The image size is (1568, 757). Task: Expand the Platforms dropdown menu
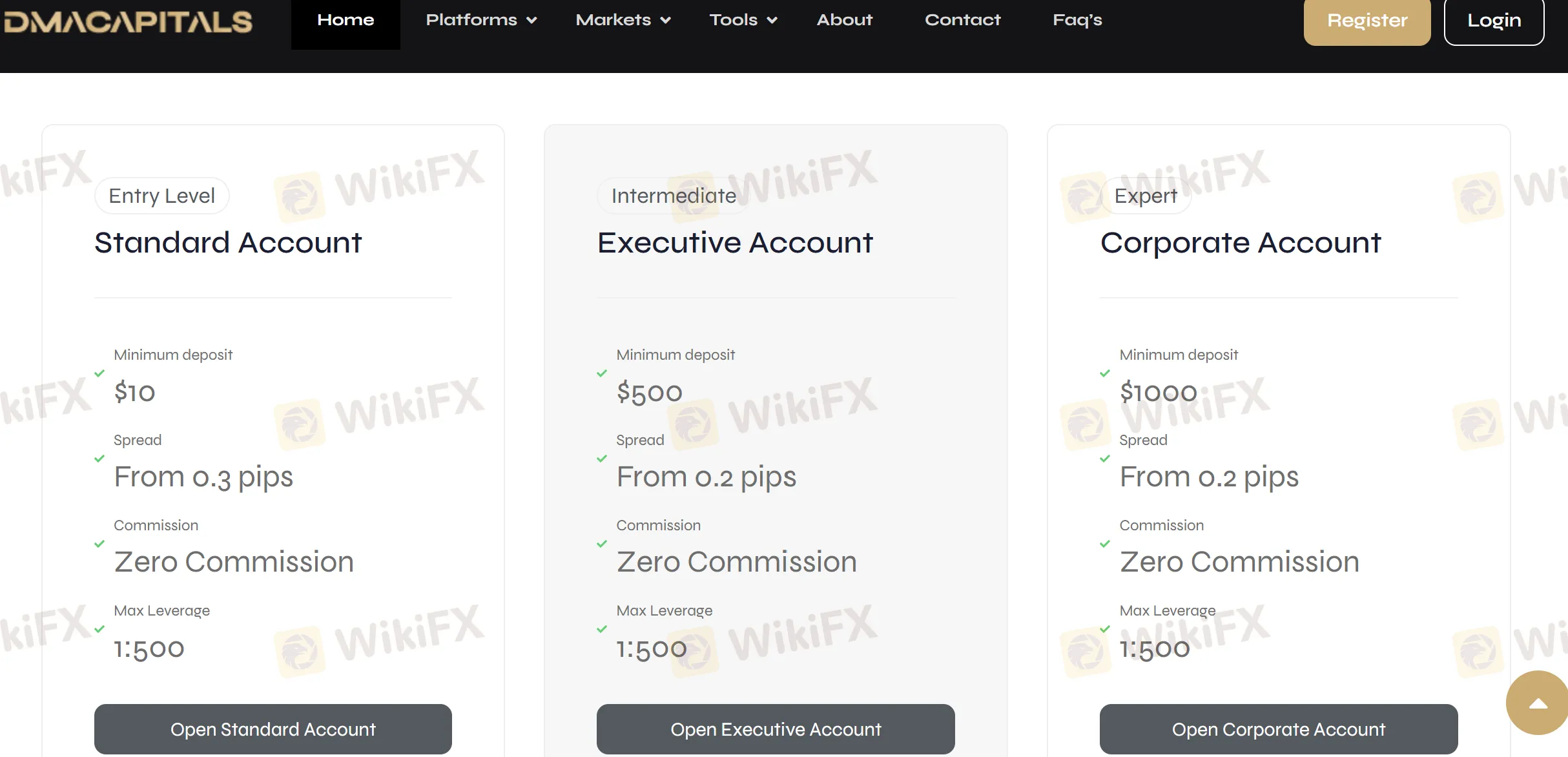point(481,20)
